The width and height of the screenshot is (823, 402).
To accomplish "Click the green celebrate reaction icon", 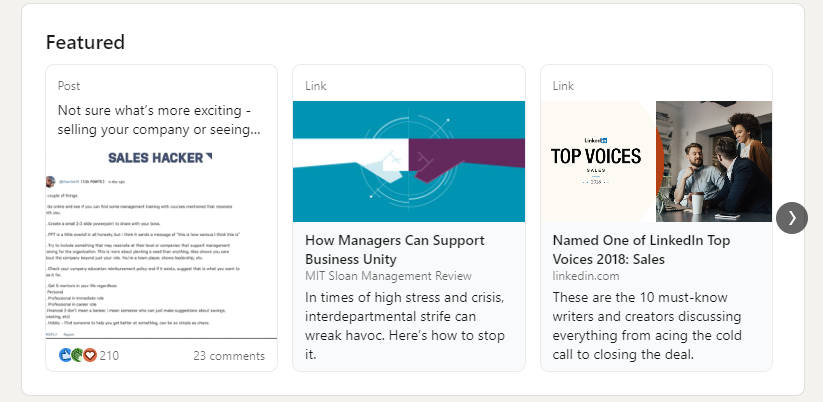I will point(78,355).
